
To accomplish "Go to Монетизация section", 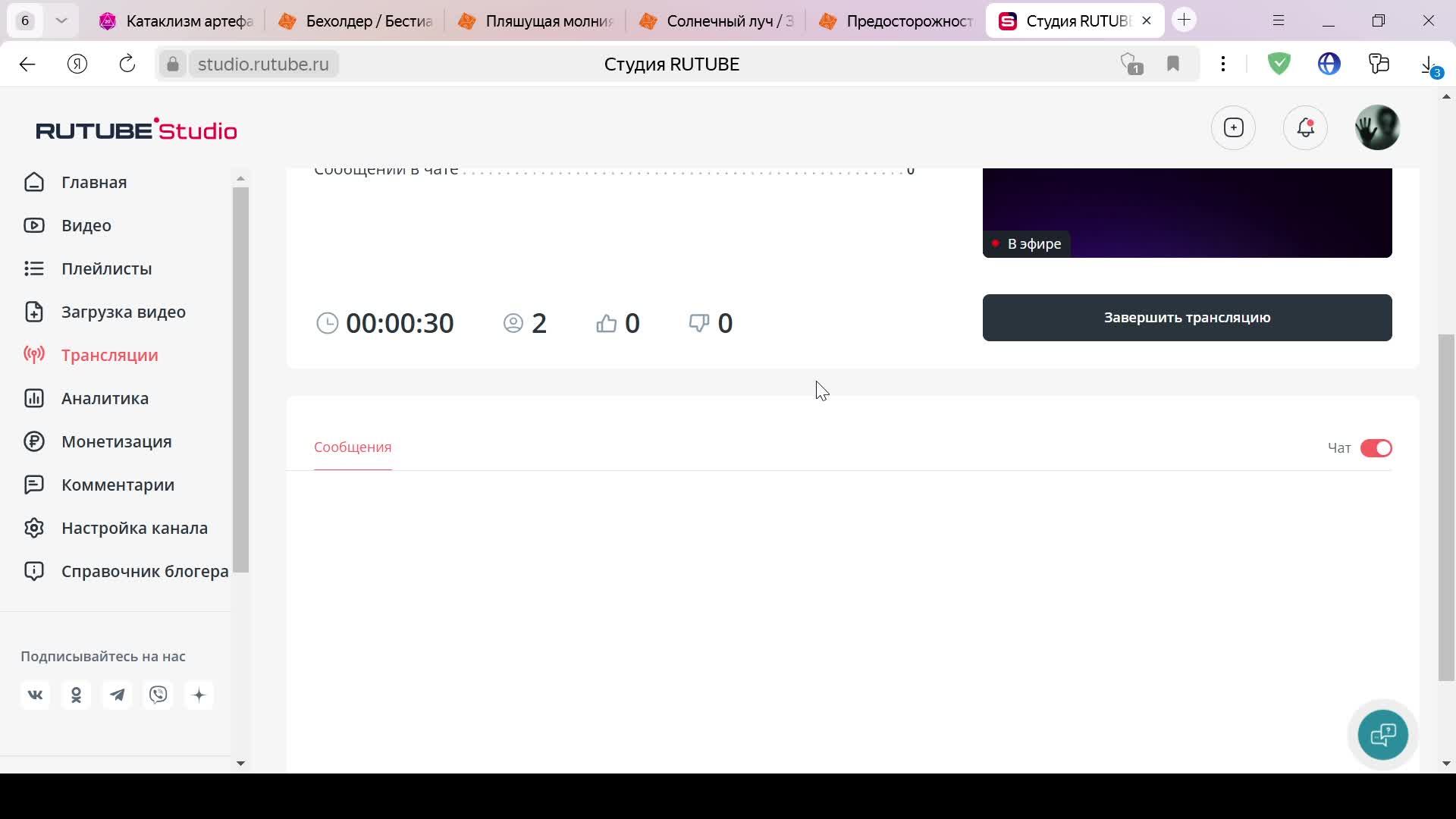I will point(116,441).
